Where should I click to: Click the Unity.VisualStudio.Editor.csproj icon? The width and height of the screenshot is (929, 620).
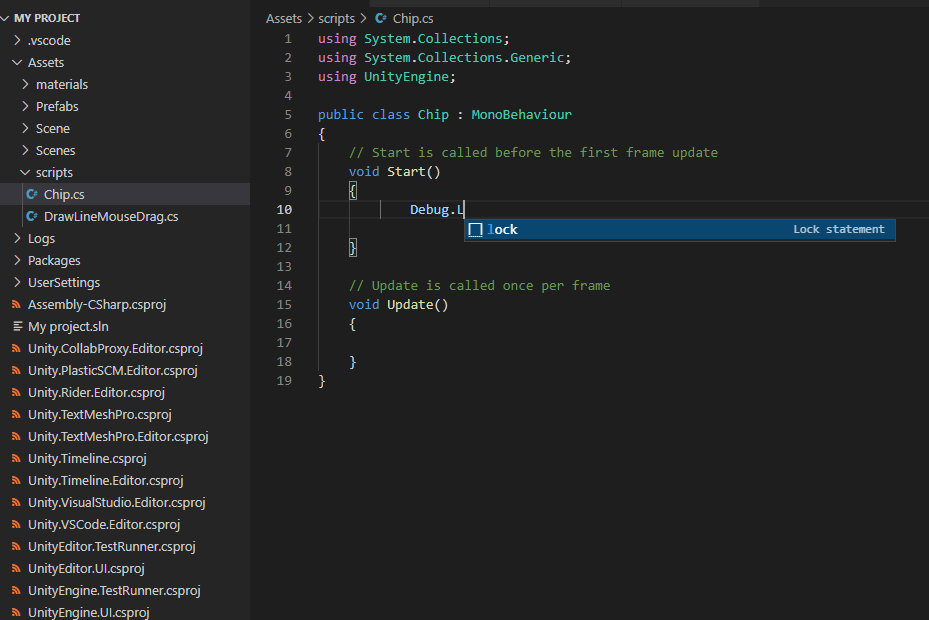click(x=17, y=502)
